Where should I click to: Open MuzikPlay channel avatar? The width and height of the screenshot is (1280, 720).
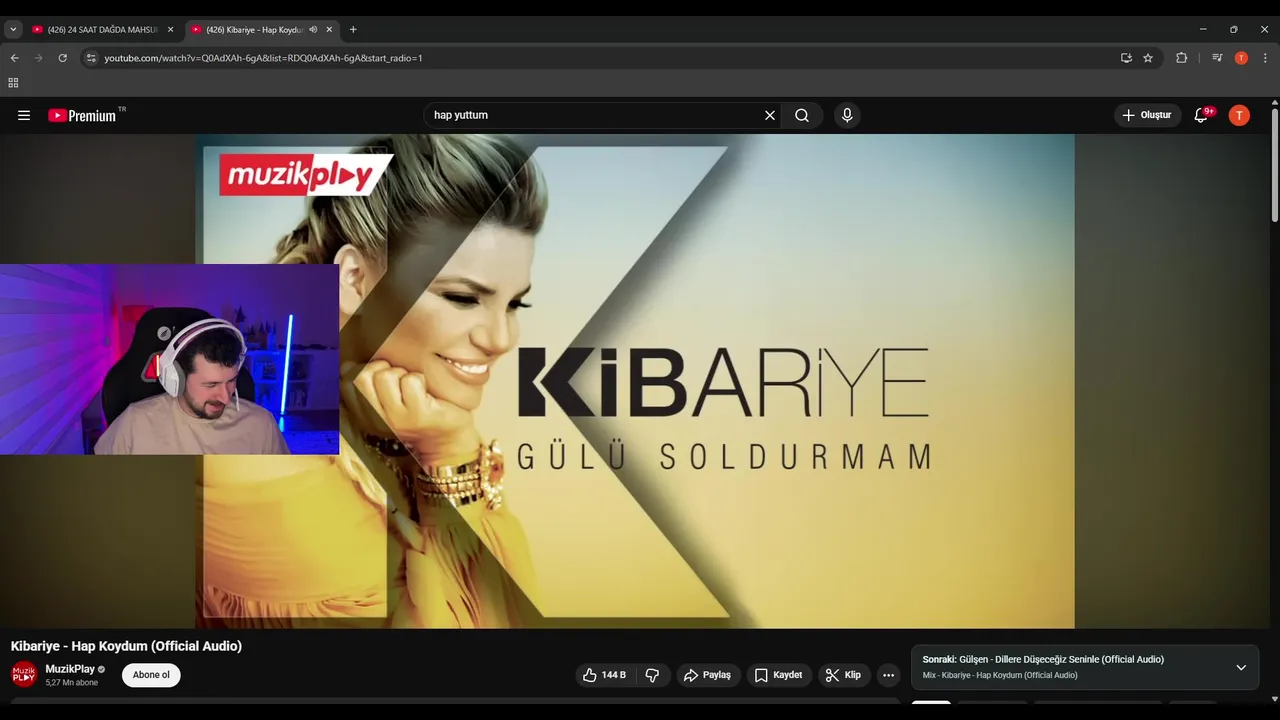[x=24, y=675]
